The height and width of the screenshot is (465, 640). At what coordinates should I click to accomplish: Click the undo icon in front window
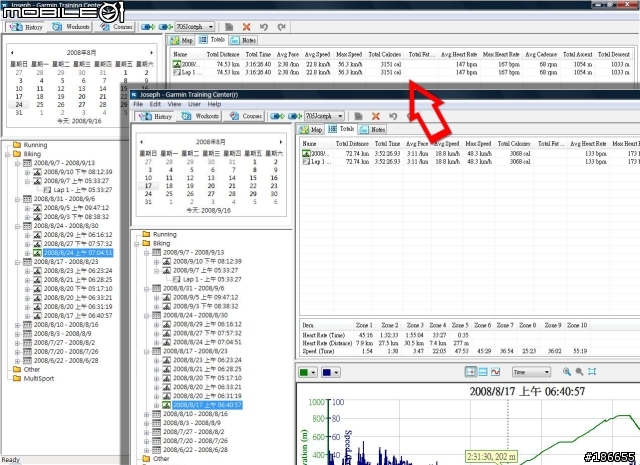(x=393, y=116)
